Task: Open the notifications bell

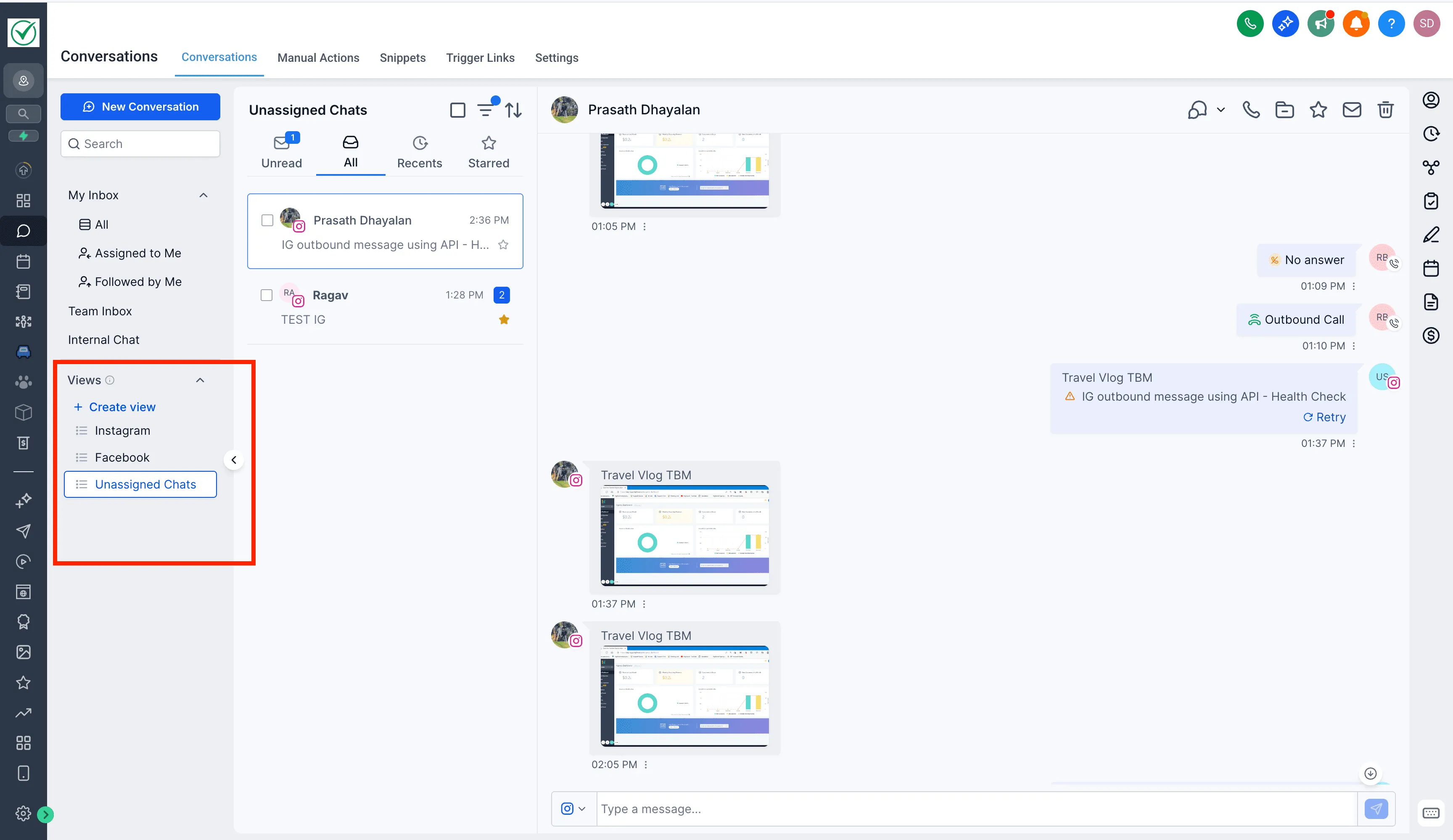Action: click(x=1356, y=24)
